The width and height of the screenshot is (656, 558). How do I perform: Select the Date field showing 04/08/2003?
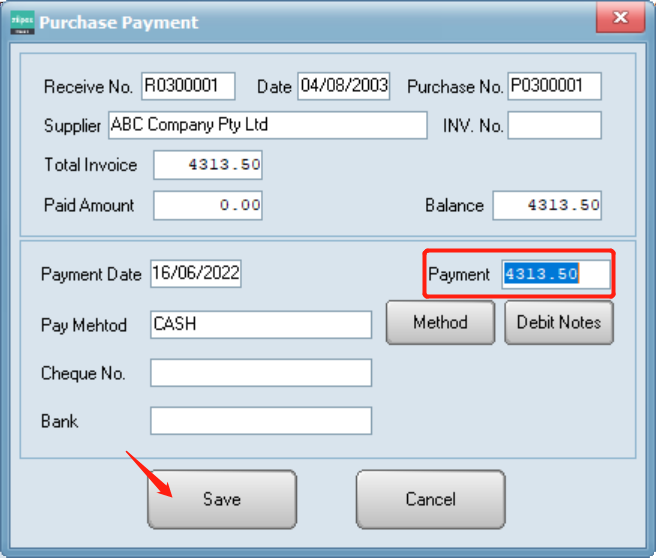[x=344, y=87]
